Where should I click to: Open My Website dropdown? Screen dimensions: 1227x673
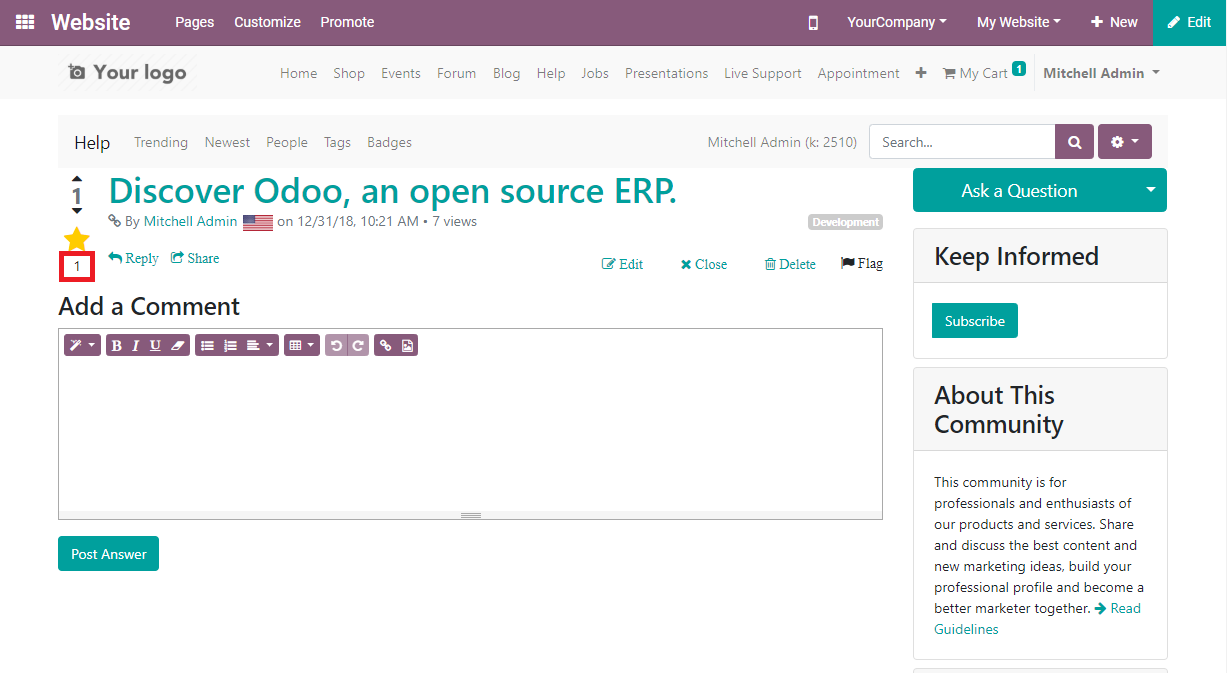click(1019, 22)
